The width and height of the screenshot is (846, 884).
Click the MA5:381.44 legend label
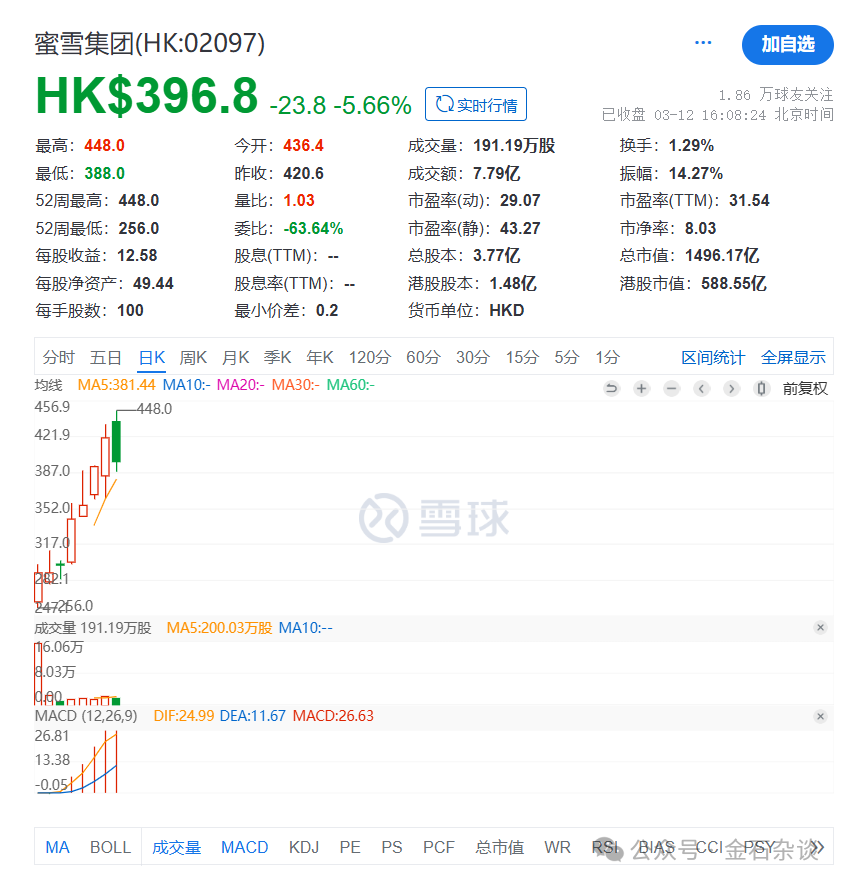pyautogui.click(x=116, y=385)
